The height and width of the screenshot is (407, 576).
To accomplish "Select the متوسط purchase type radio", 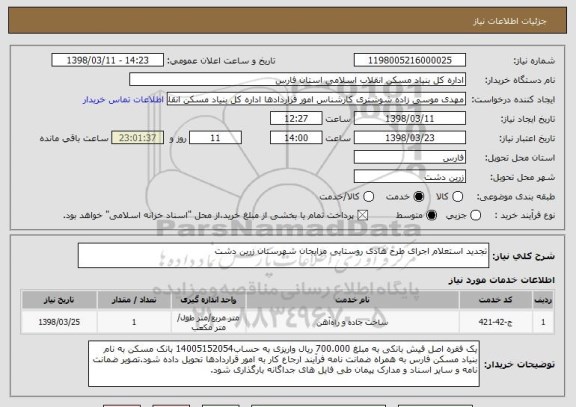I will pos(431,216).
